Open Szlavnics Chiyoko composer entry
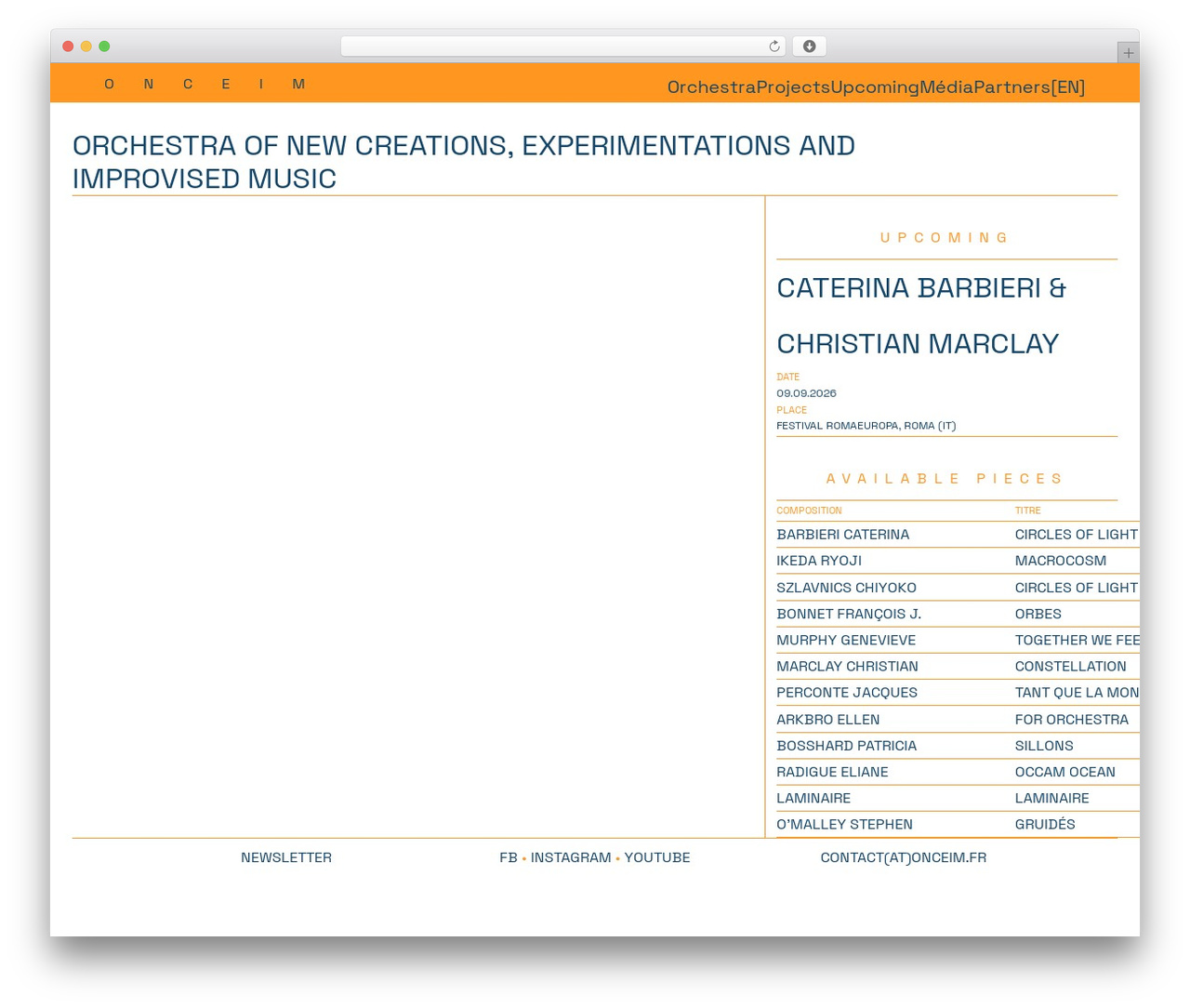The width and height of the screenshot is (1190, 1008). click(846, 588)
